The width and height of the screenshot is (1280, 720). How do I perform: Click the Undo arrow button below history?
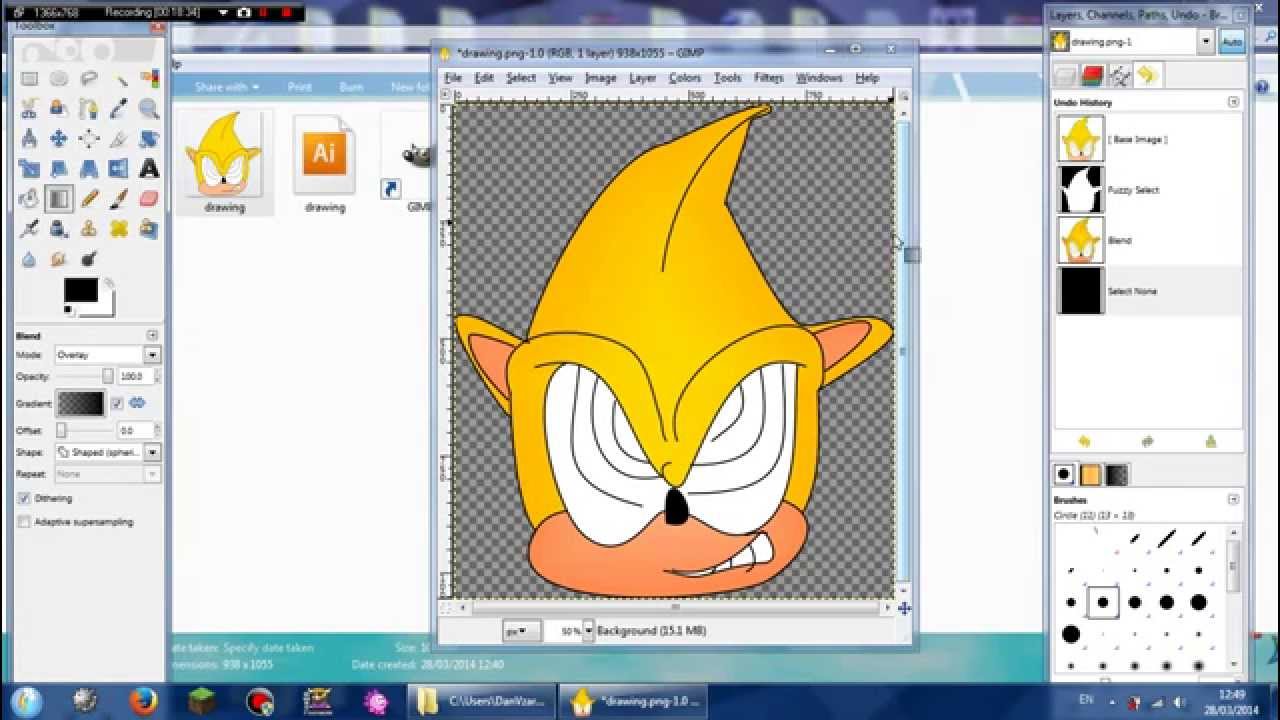(x=1084, y=441)
